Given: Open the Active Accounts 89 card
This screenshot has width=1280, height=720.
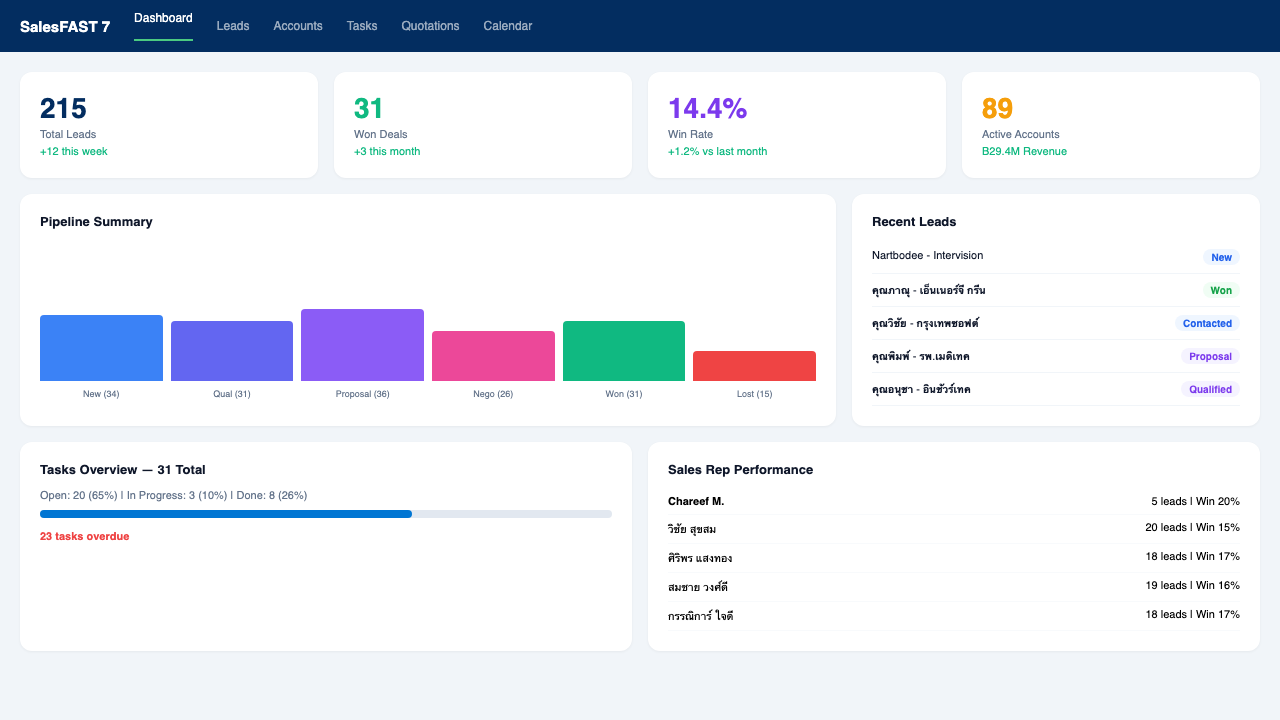Looking at the screenshot, I should (x=1111, y=125).
